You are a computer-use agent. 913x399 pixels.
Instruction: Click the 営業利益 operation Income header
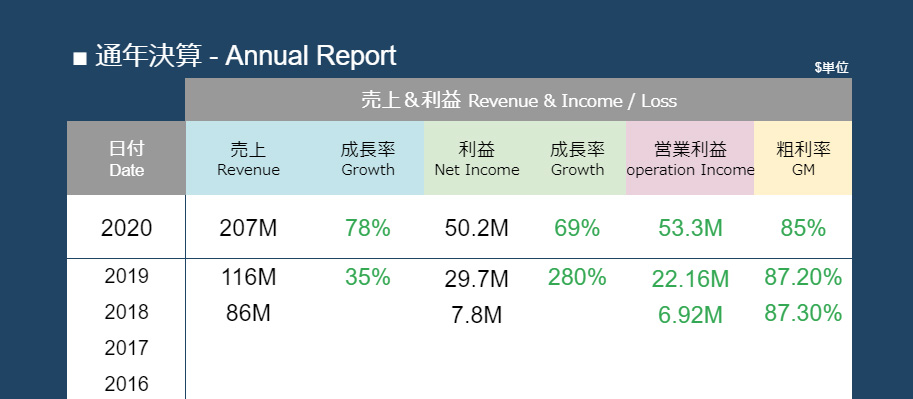click(x=691, y=158)
